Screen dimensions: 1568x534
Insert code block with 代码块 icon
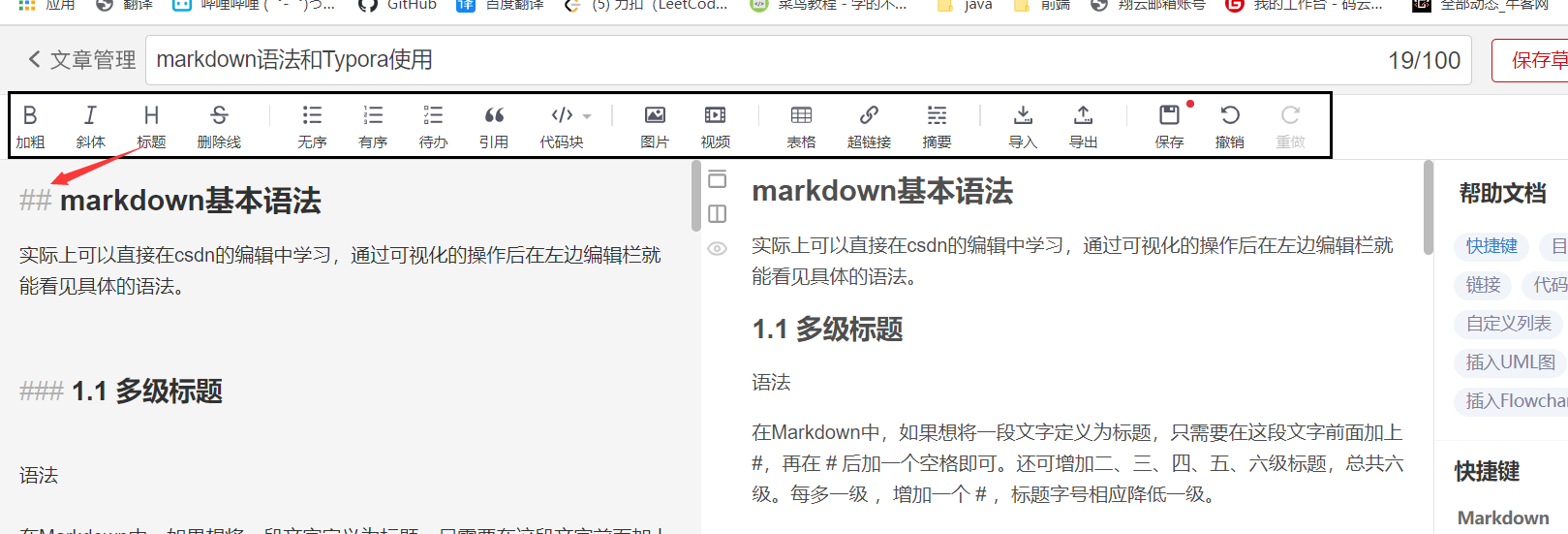[562, 126]
